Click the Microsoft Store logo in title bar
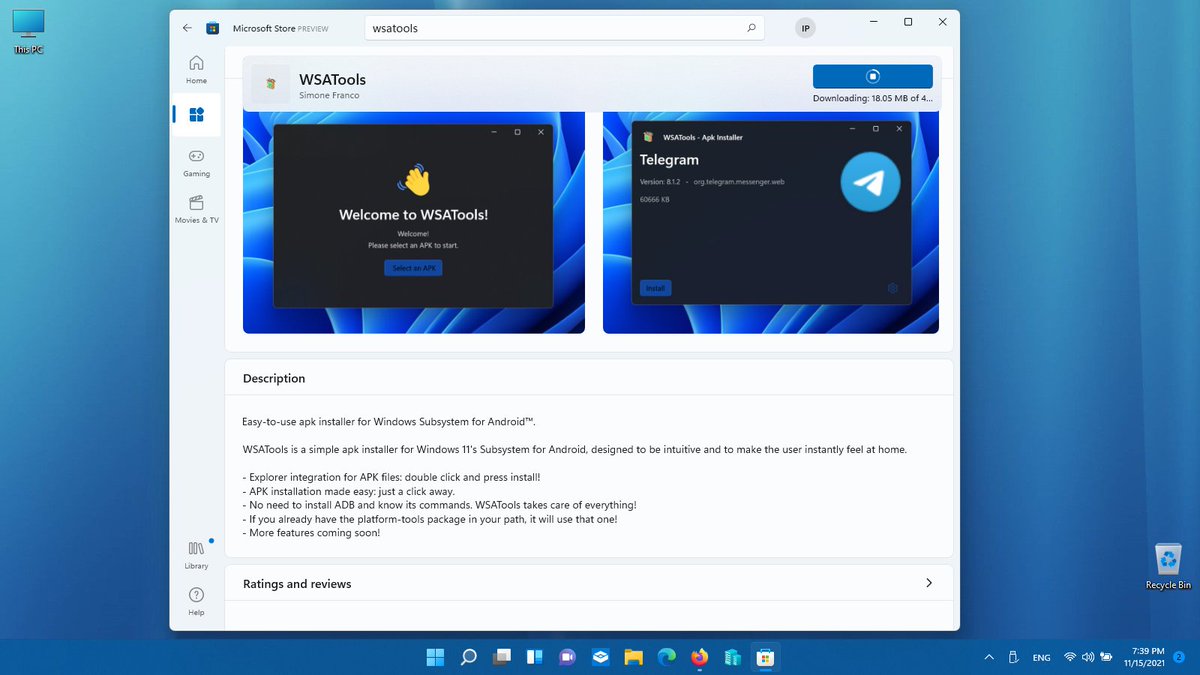The image size is (1200, 675). click(212, 28)
